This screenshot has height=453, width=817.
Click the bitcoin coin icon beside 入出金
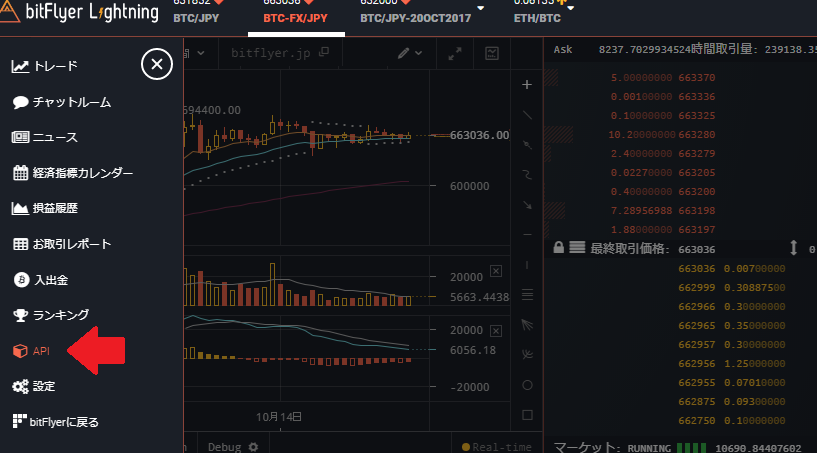(x=21, y=280)
